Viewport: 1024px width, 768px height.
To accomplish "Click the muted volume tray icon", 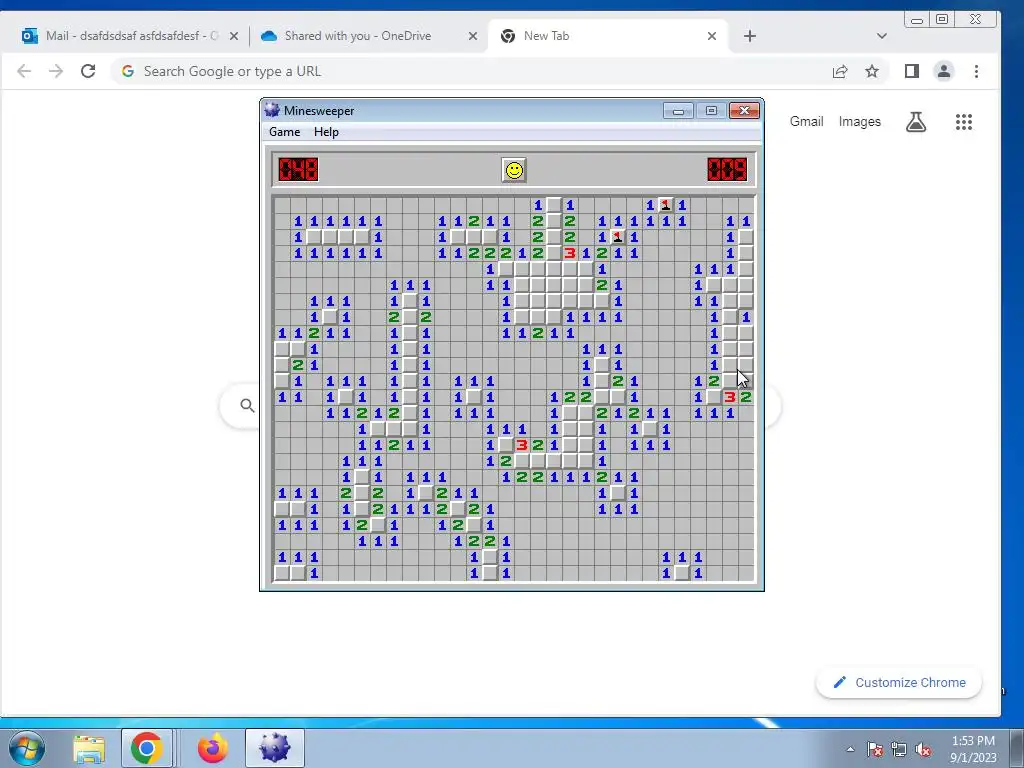I will tap(923, 749).
